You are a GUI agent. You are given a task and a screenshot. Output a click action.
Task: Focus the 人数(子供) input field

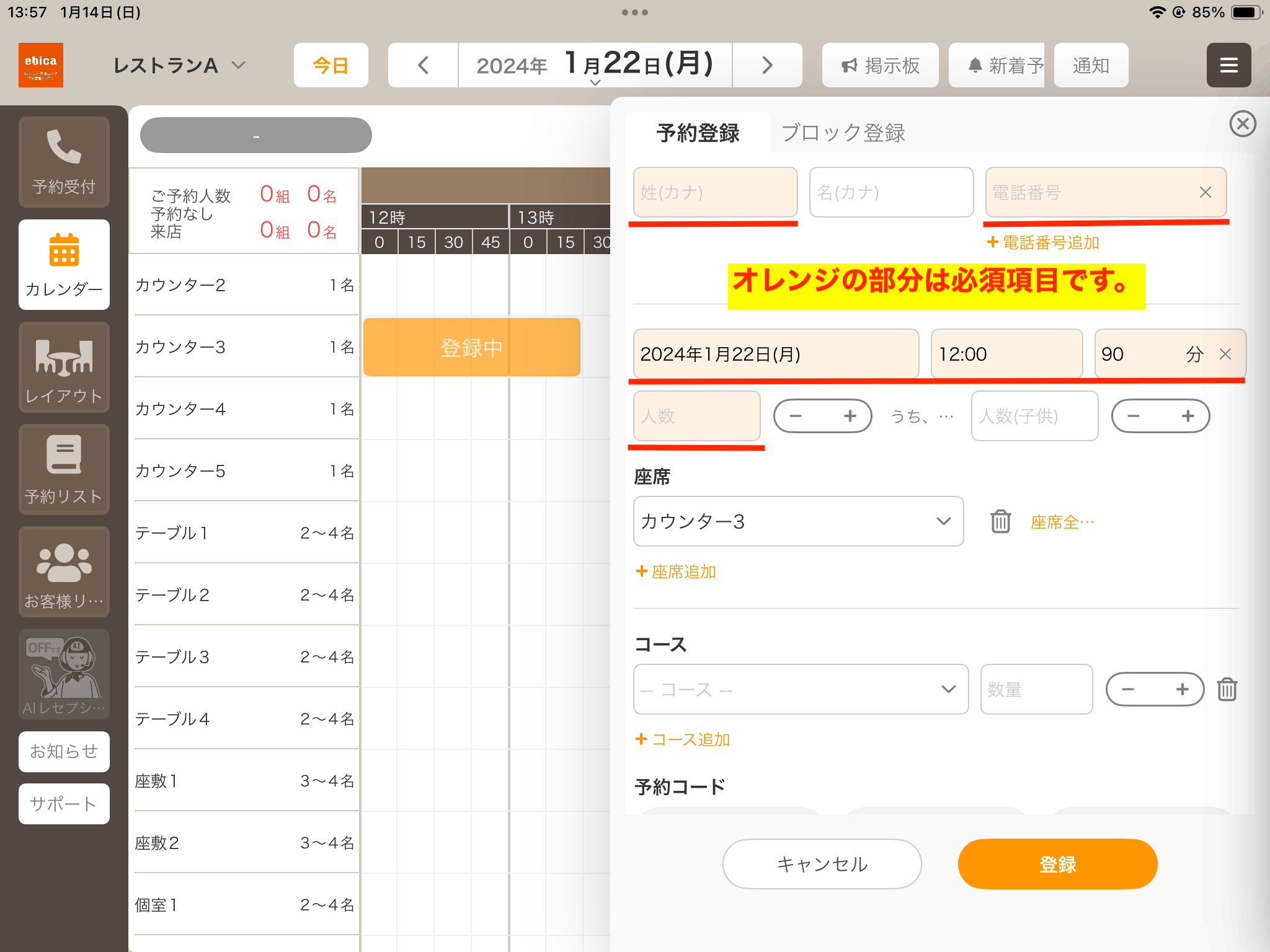(x=1034, y=416)
